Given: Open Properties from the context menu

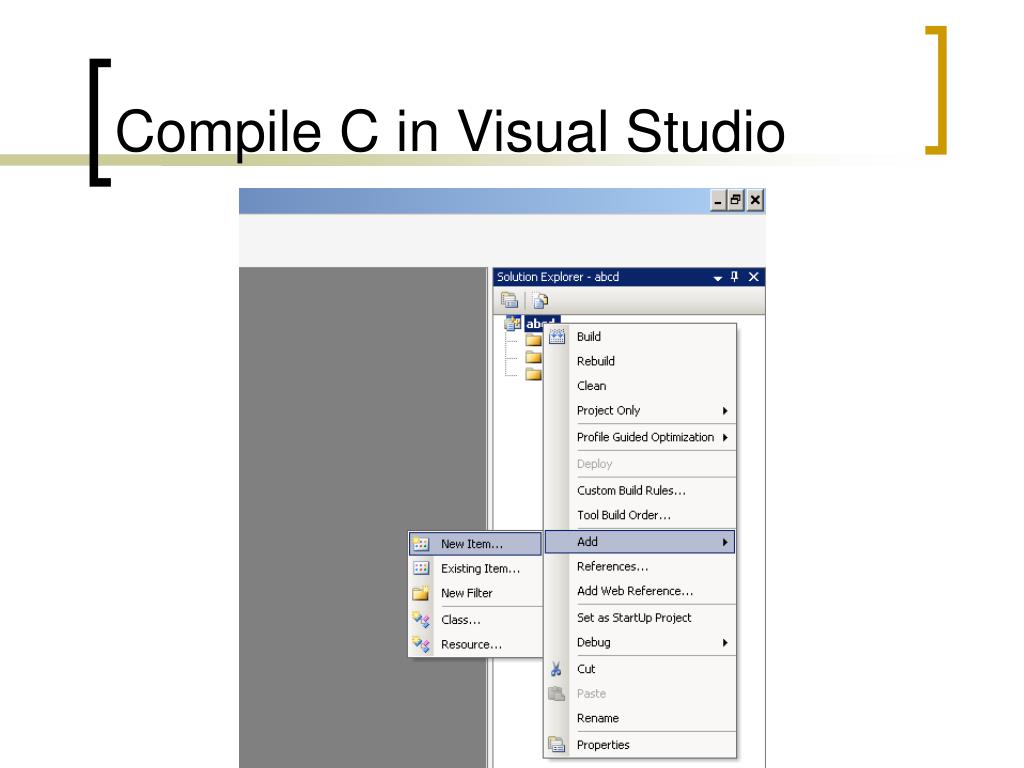Looking at the screenshot, I should [640, 745].
